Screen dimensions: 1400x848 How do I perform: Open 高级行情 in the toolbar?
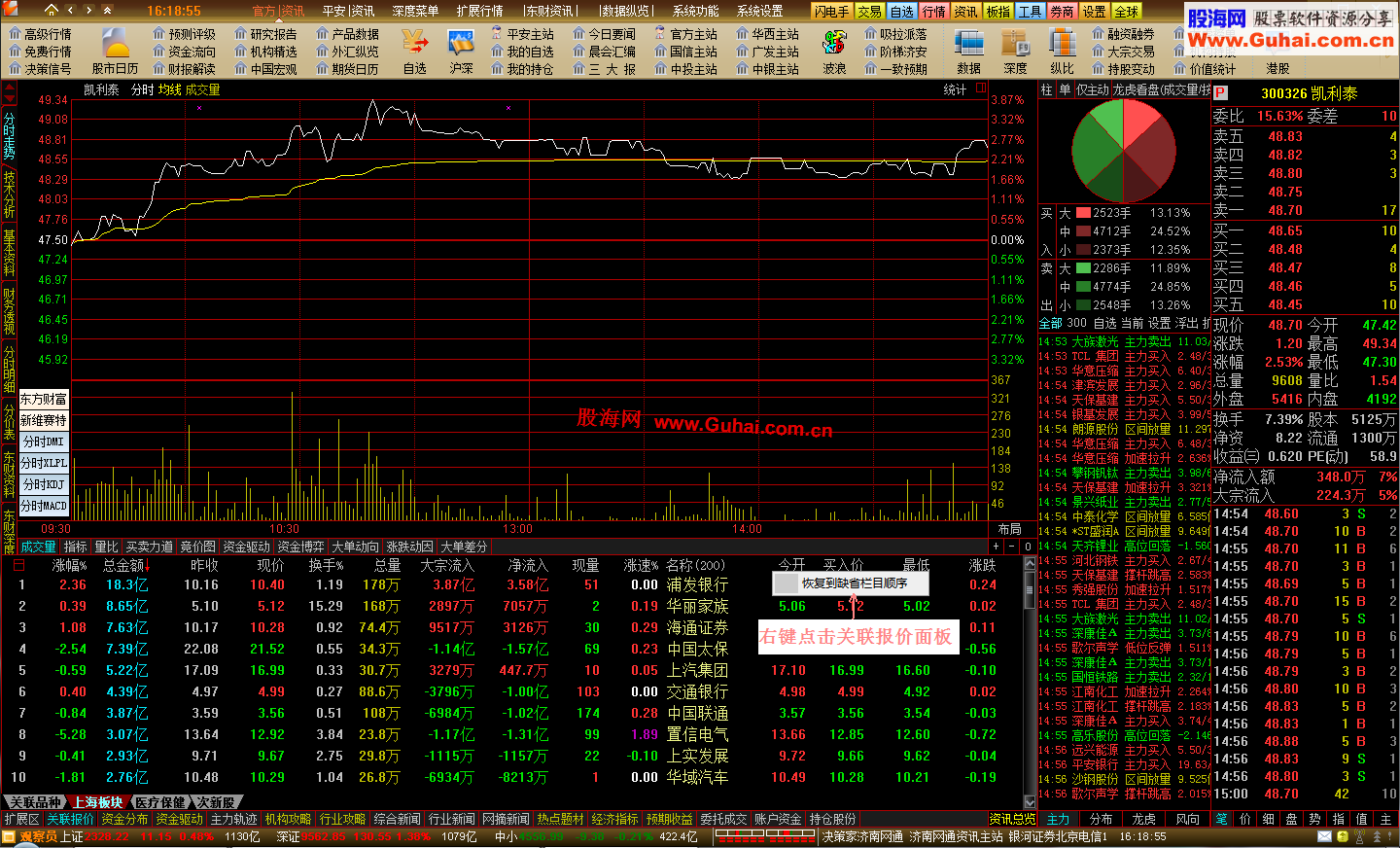(x=40, y=34)
